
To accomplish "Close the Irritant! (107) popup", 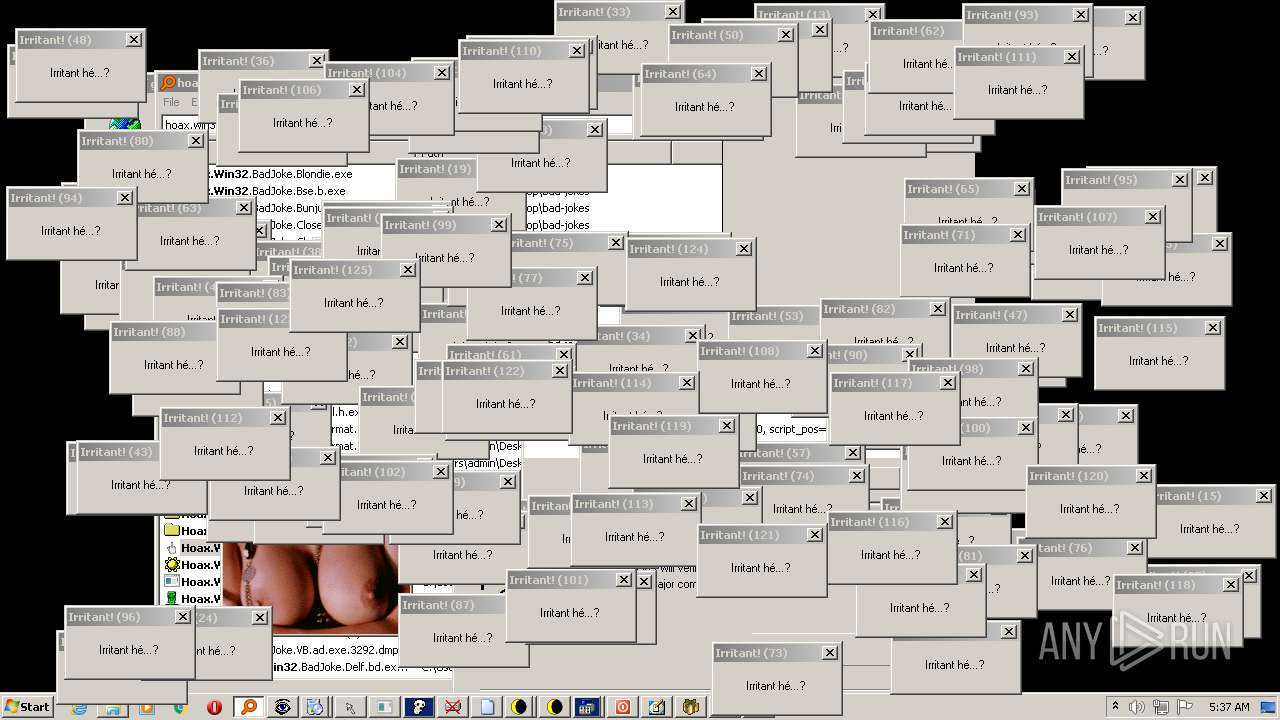I will pyautogui.click(x=1152, y=217).
